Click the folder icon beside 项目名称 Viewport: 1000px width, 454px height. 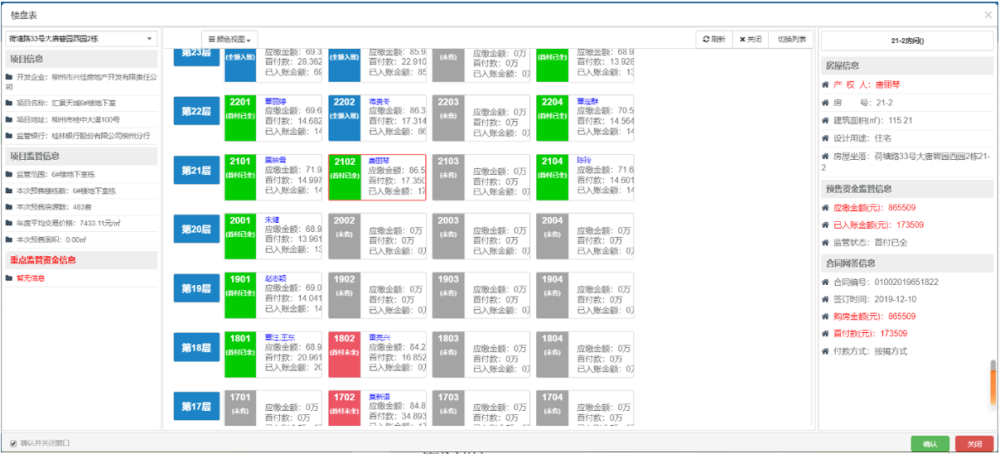click(x=9, y=102)
